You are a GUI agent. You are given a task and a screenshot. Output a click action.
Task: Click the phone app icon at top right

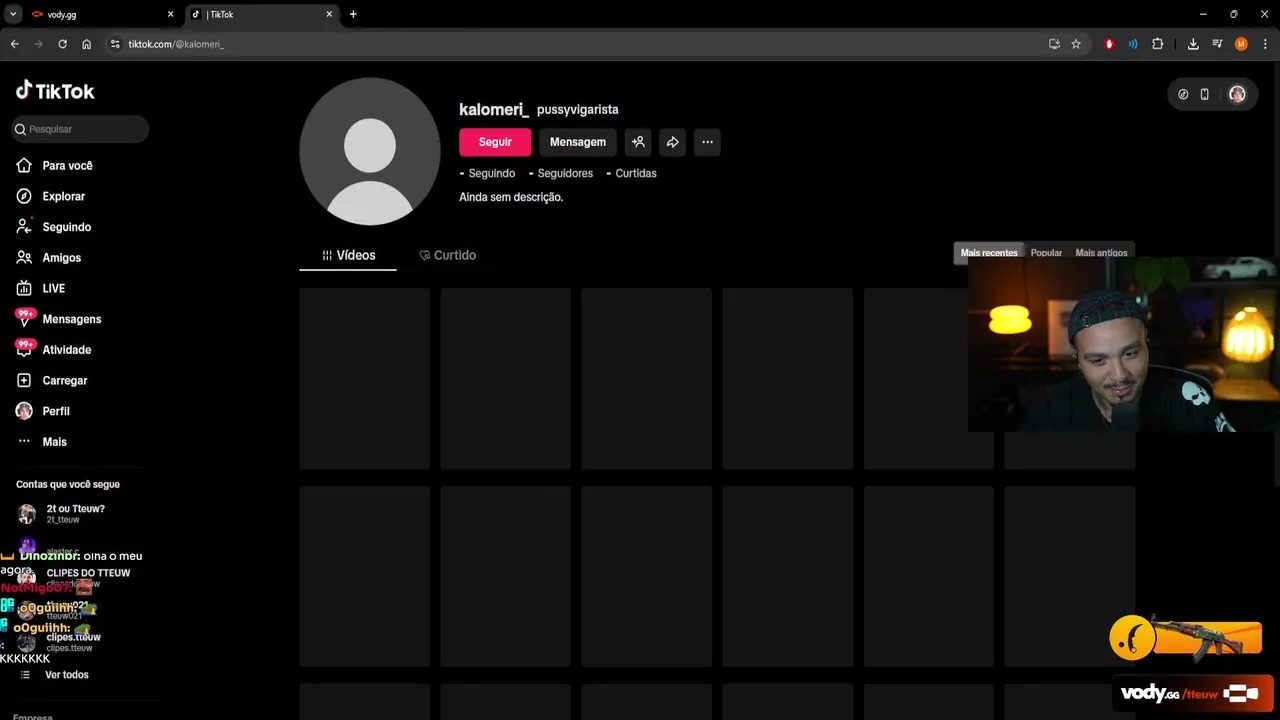(1204, 94)
